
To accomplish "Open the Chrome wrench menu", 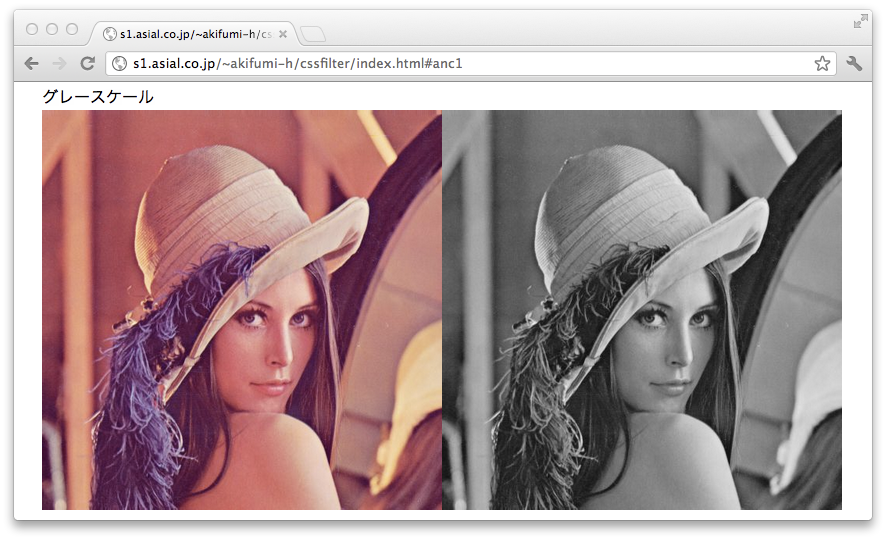I will click(854, 64).
